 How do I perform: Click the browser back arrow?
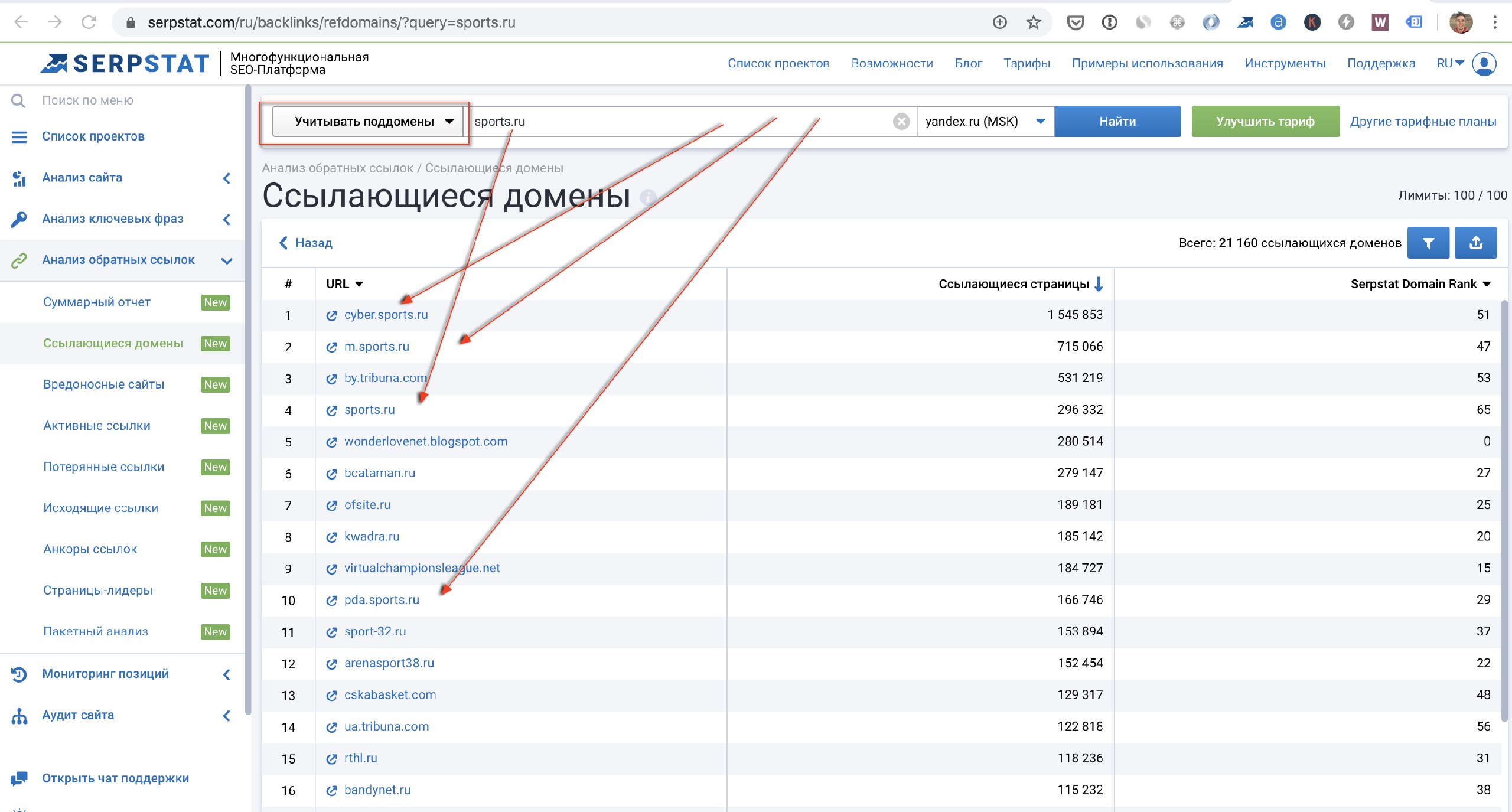click(x=21, y=22)
